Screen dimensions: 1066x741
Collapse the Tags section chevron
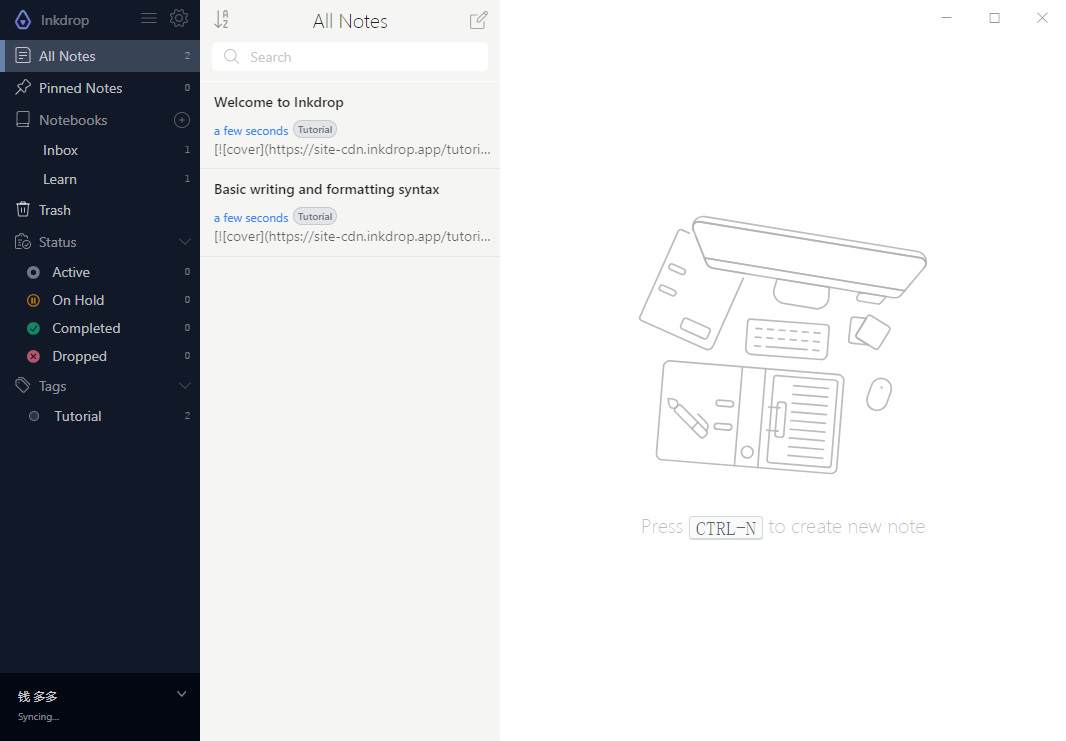184,385
